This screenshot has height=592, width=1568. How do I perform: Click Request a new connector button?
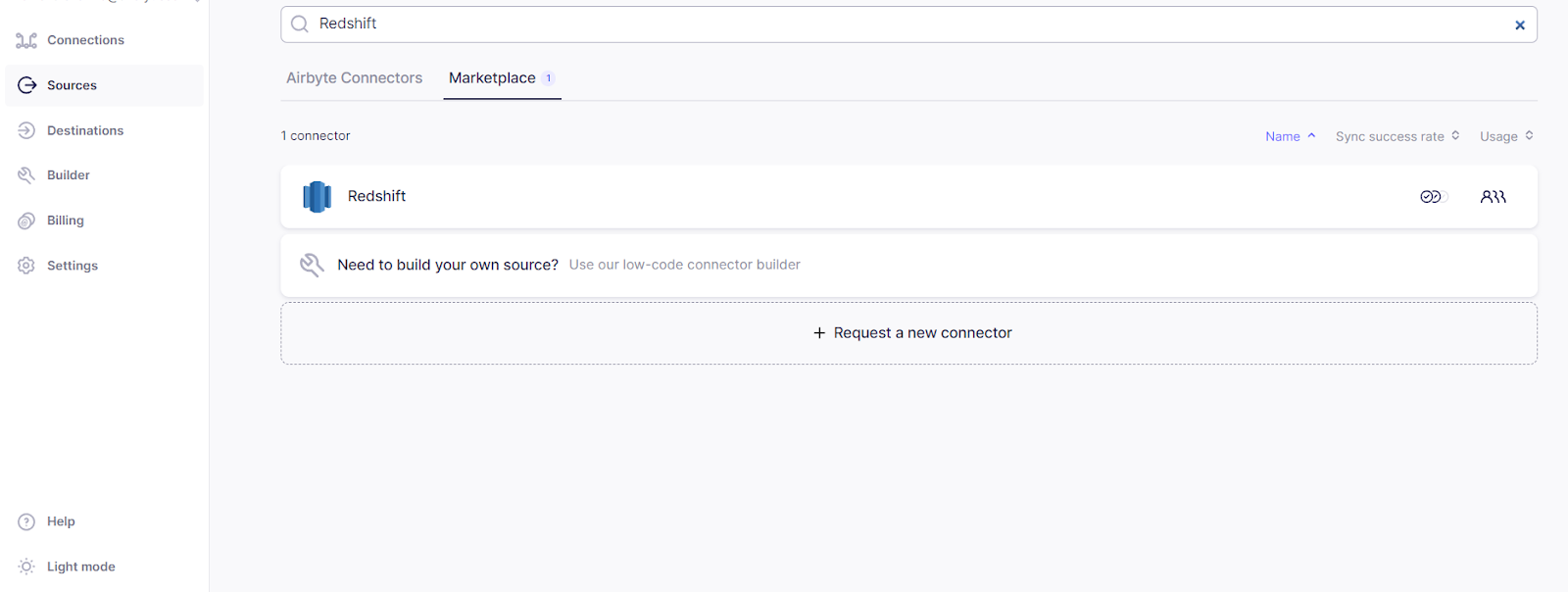click(908, 333)
